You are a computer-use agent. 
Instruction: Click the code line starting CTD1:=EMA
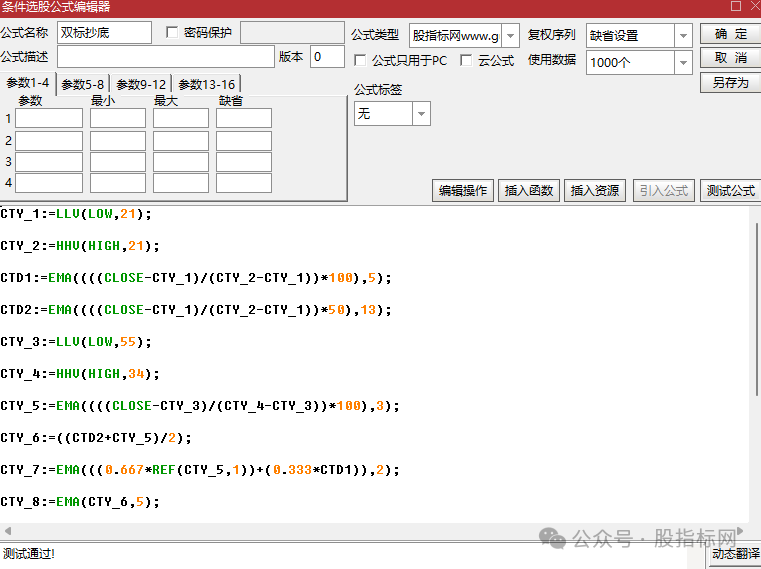point(196,278)
